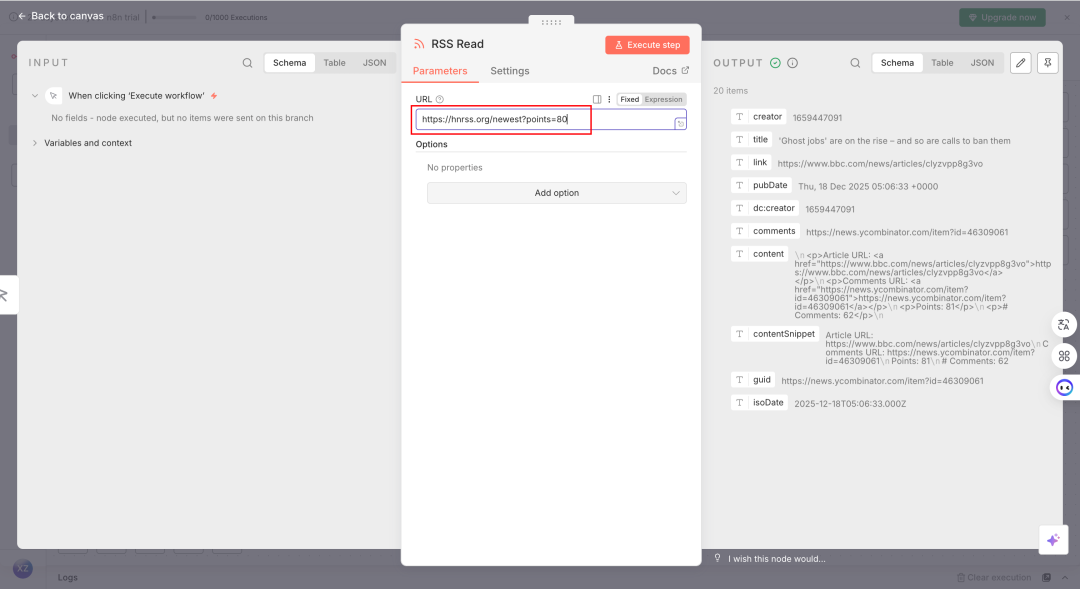Click the edit output pencil icon
Image resolution: width=1080 pixels, height=589 pixels.
click(x=1021, y=63)
